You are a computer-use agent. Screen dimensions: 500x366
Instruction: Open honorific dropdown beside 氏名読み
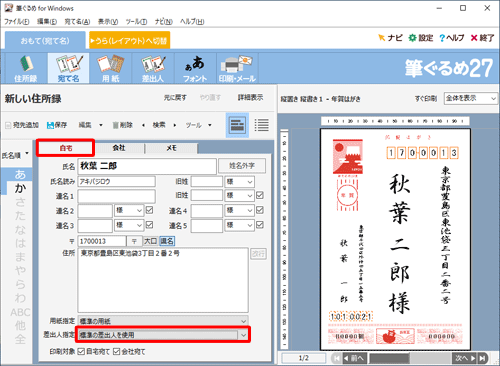(x=240, y=182)
